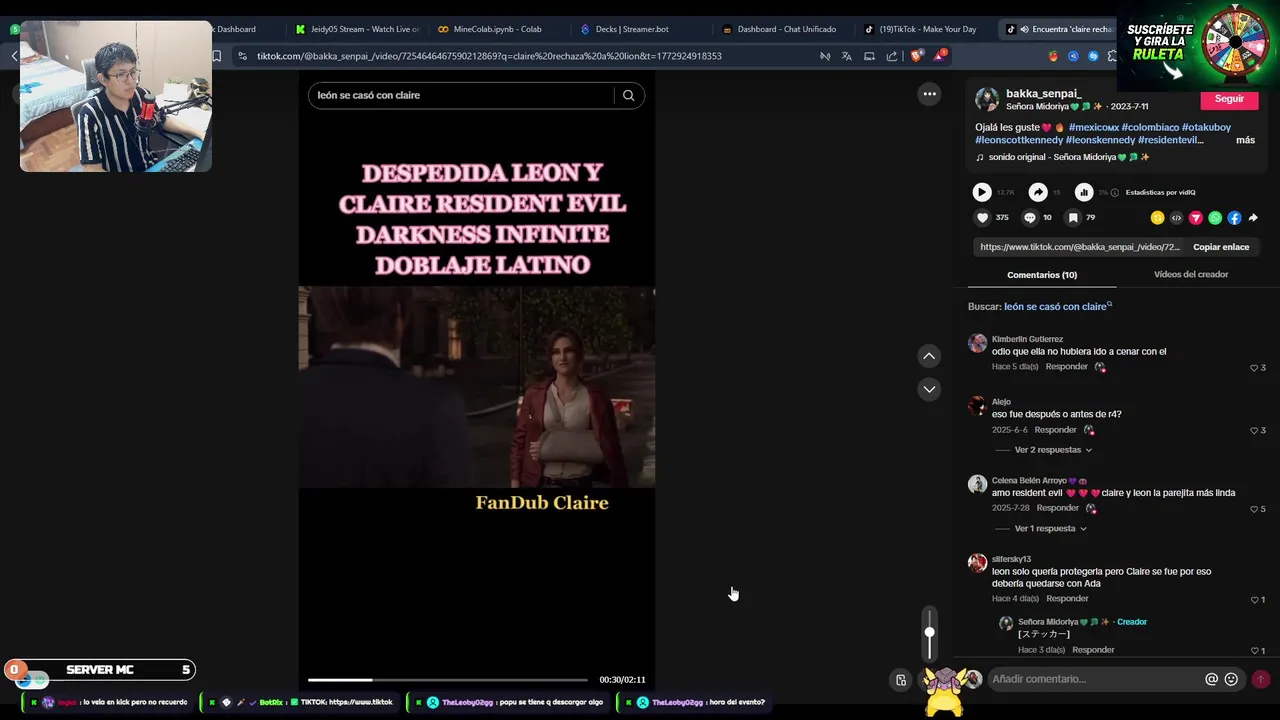Reply to sliifersky13's comment
1280x720 pixels.
pyautogui.click(x=1067, y=599)
